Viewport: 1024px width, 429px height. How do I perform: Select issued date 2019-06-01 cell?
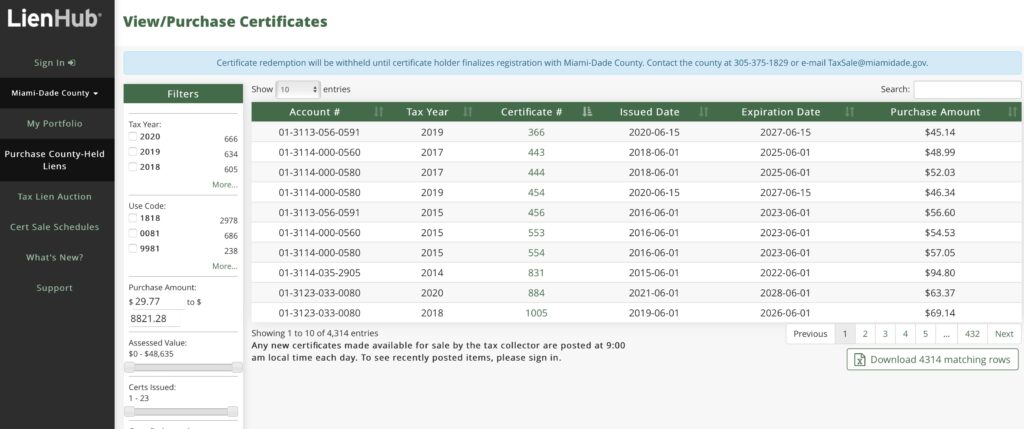click(654, 313)
